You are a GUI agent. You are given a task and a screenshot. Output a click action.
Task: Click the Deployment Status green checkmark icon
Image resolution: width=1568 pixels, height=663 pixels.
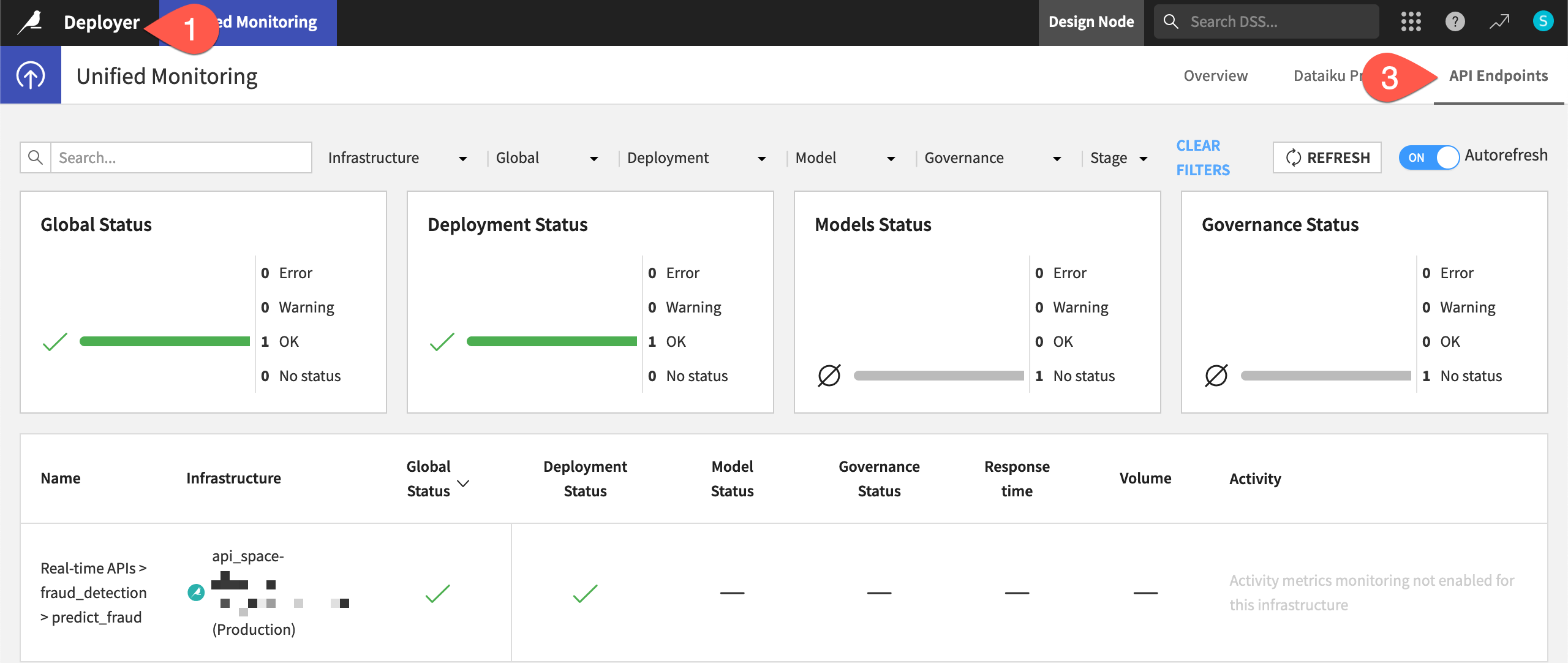(x=442, y=341)
